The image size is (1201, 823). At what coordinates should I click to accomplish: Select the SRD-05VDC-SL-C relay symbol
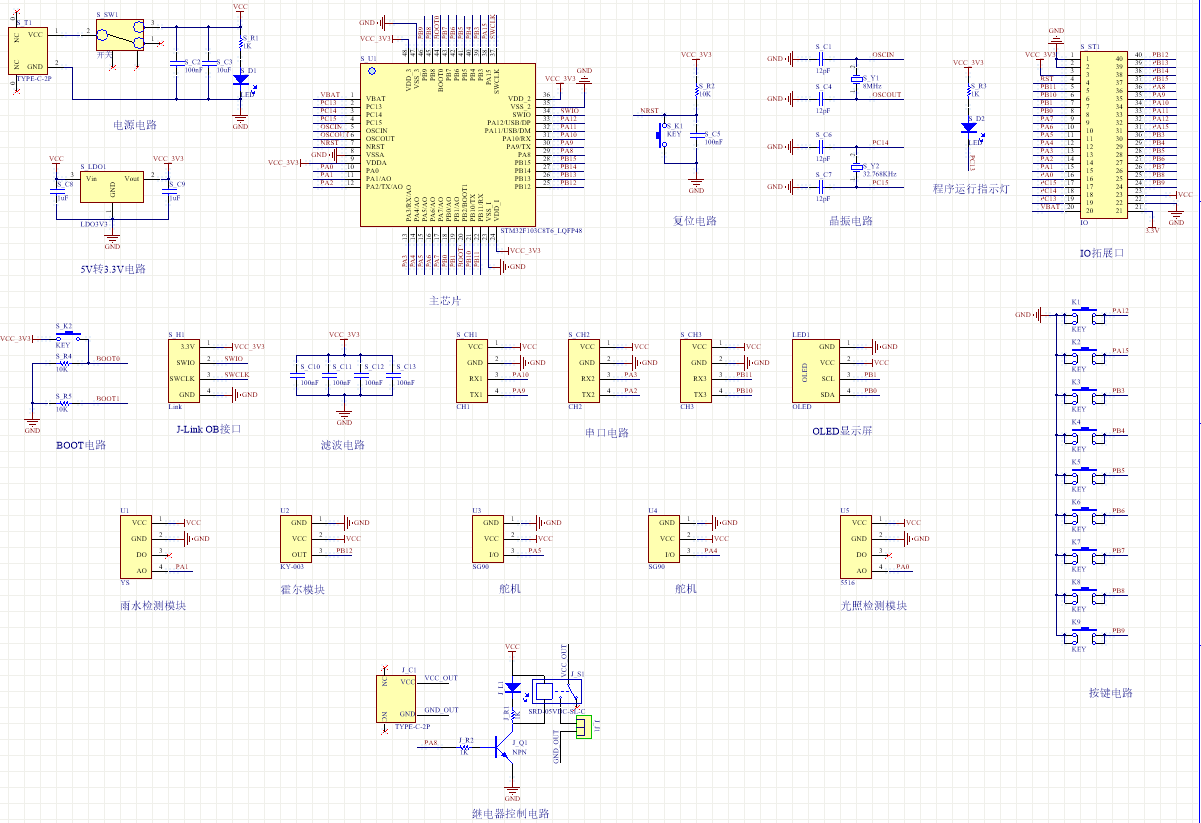coord(555,692)
